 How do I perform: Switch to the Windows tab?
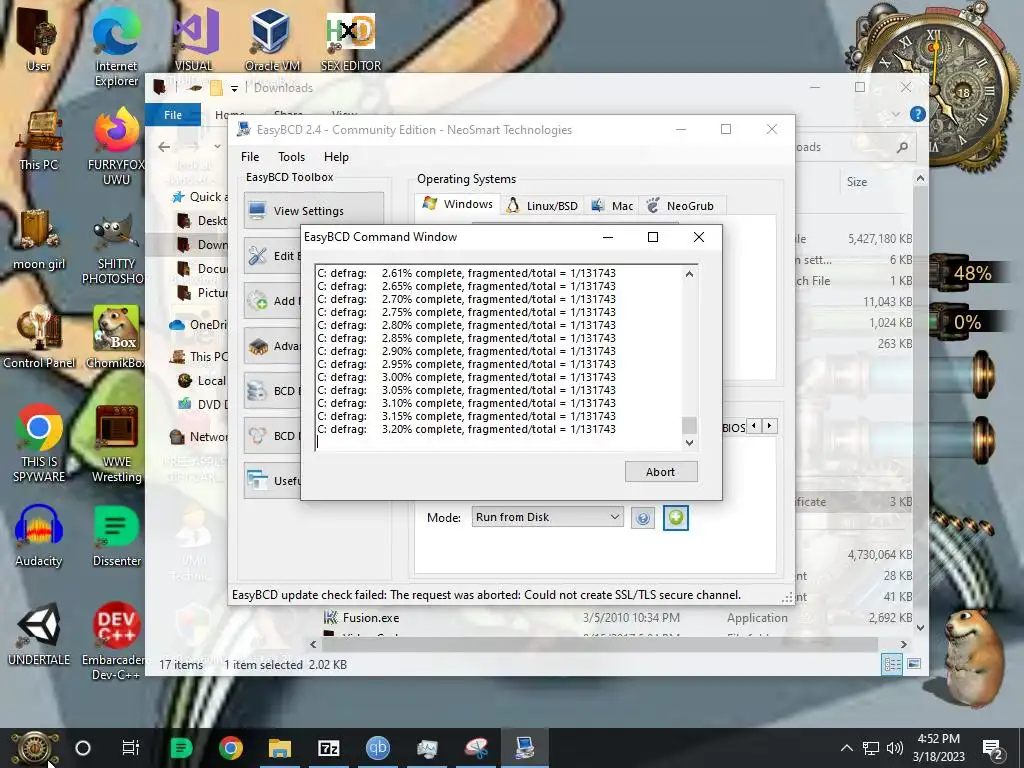point(458,204)
